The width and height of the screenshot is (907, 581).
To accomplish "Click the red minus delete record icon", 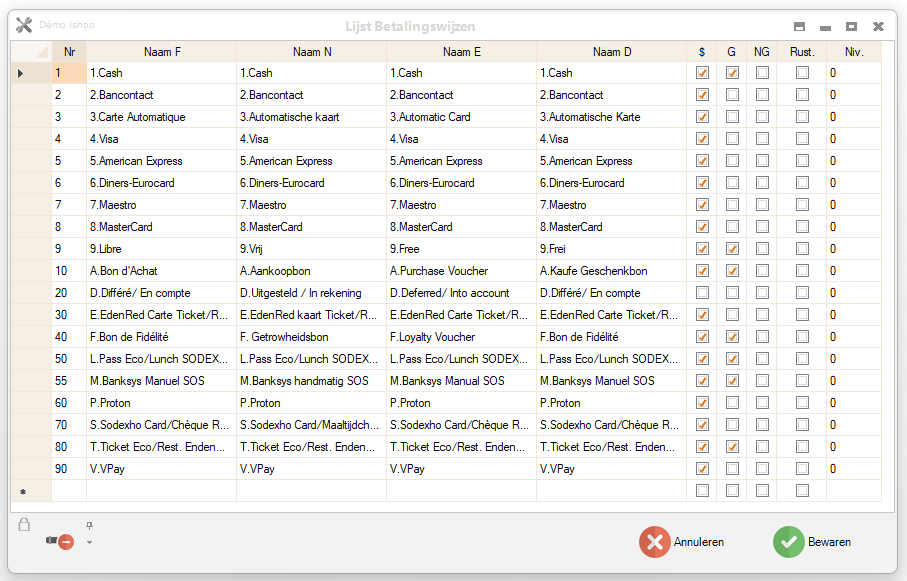I will [65, 542].
